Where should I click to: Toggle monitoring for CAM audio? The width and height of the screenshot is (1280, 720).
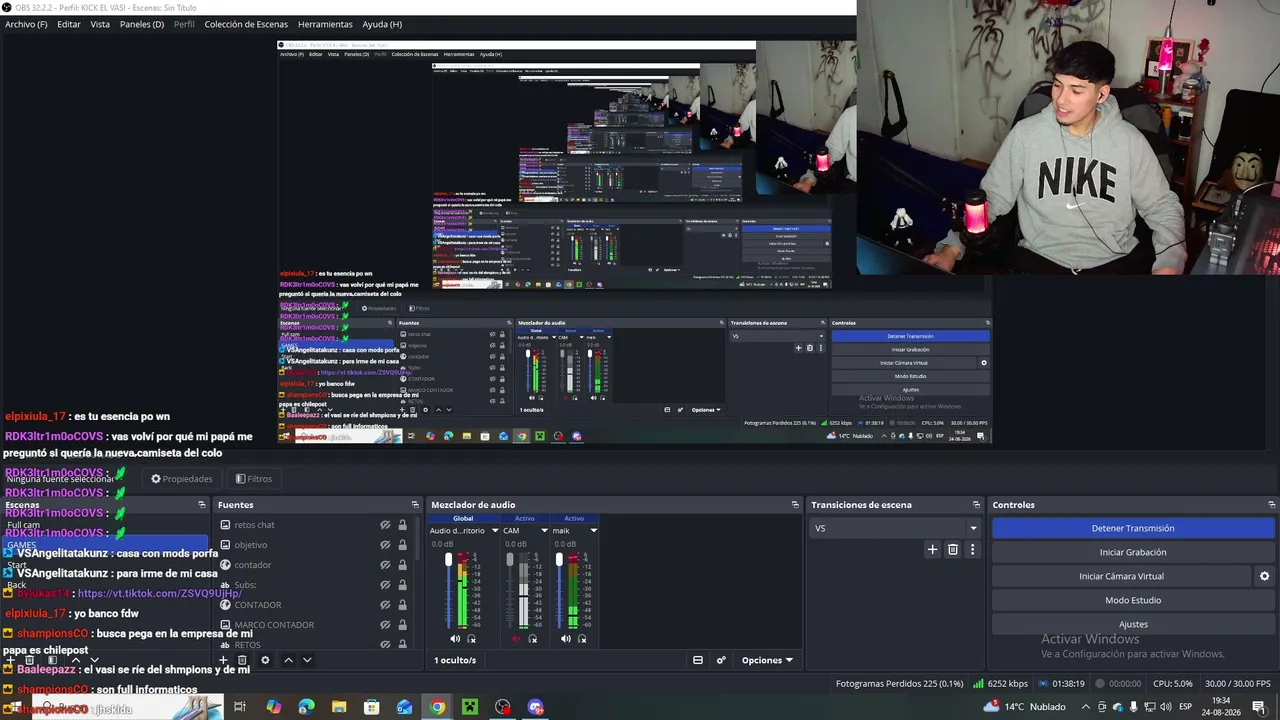coord(533,639)
